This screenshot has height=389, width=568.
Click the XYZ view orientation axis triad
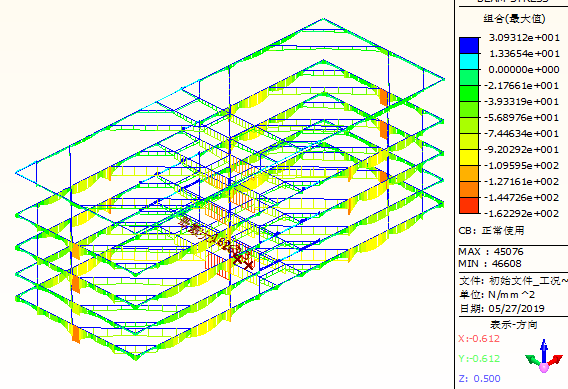[x=544, y=357]
